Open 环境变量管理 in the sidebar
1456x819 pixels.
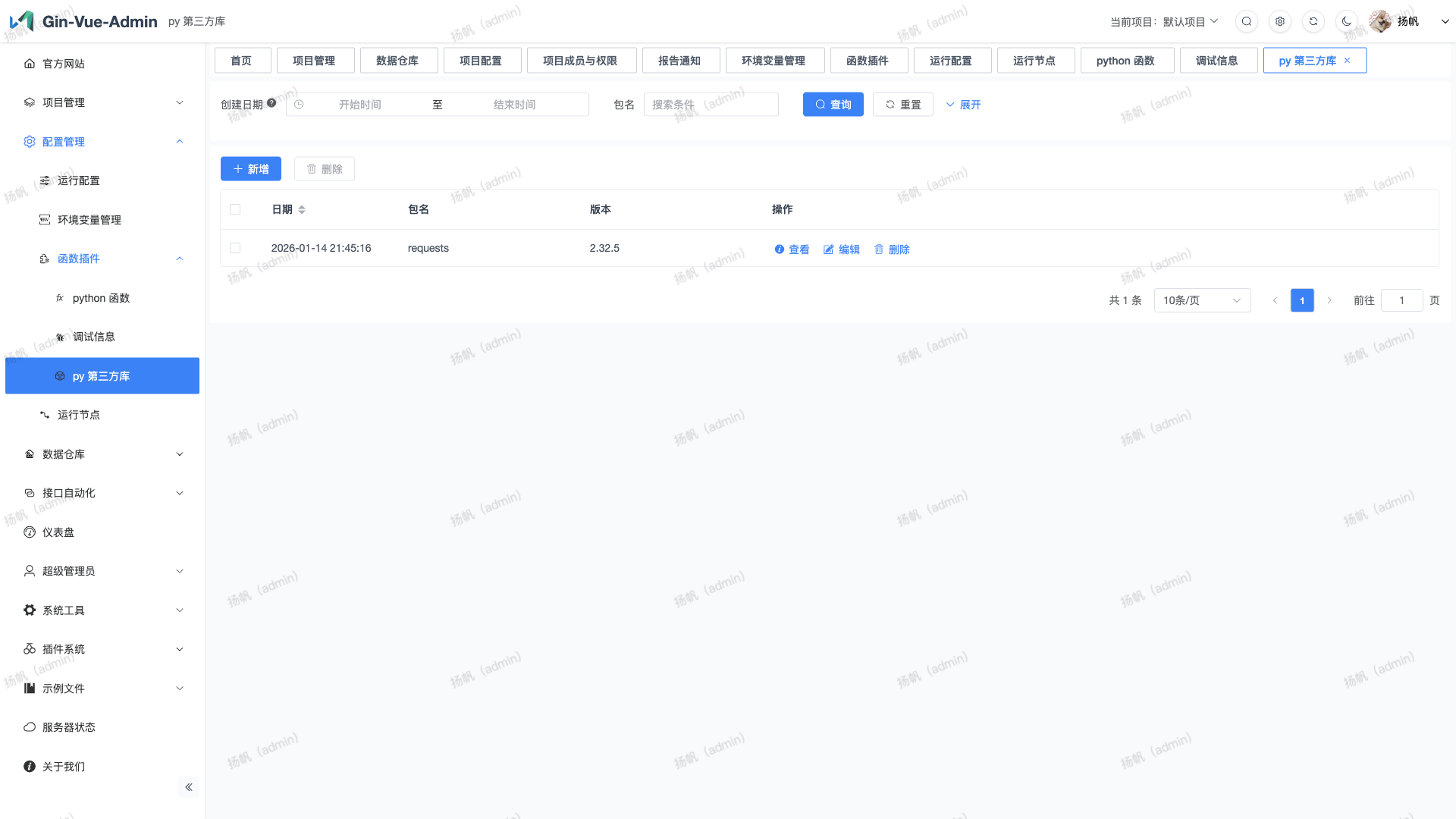pos(102,220)
